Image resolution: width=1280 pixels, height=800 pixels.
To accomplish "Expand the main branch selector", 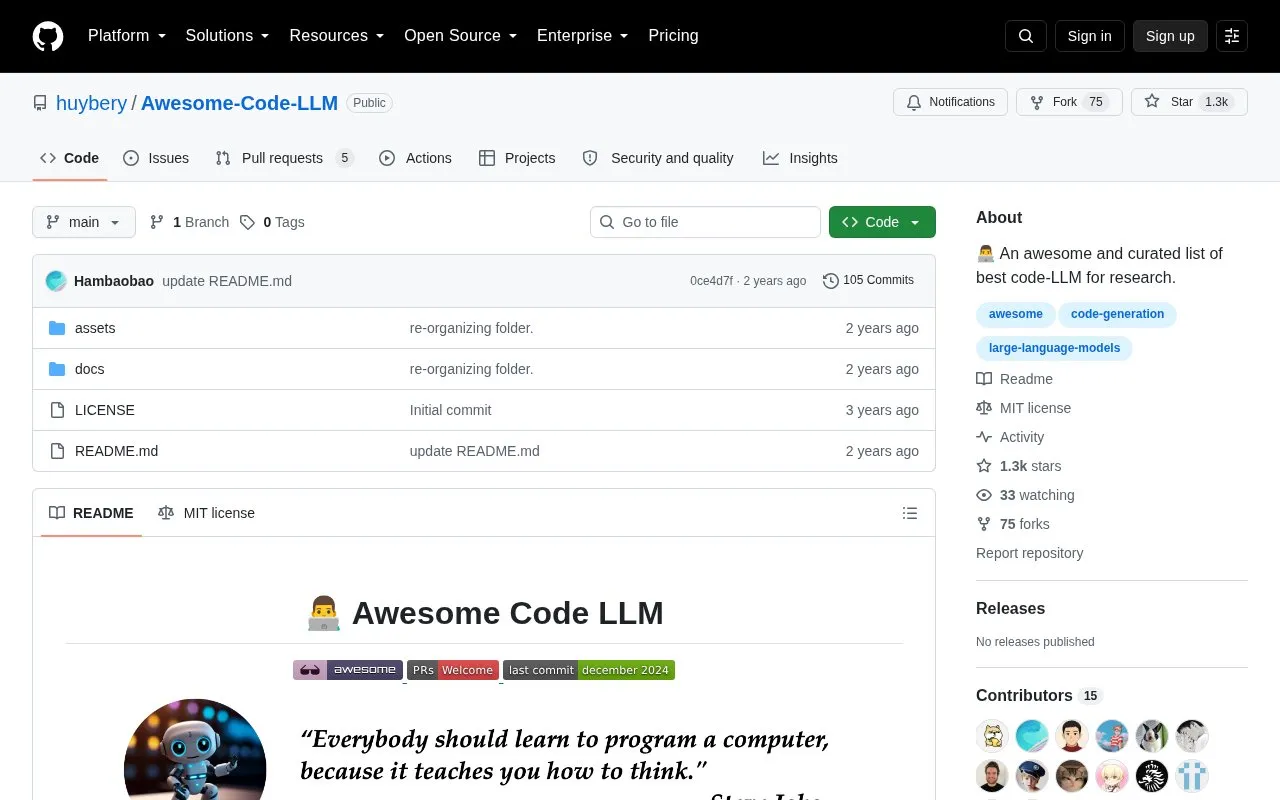I will point(84,222).
